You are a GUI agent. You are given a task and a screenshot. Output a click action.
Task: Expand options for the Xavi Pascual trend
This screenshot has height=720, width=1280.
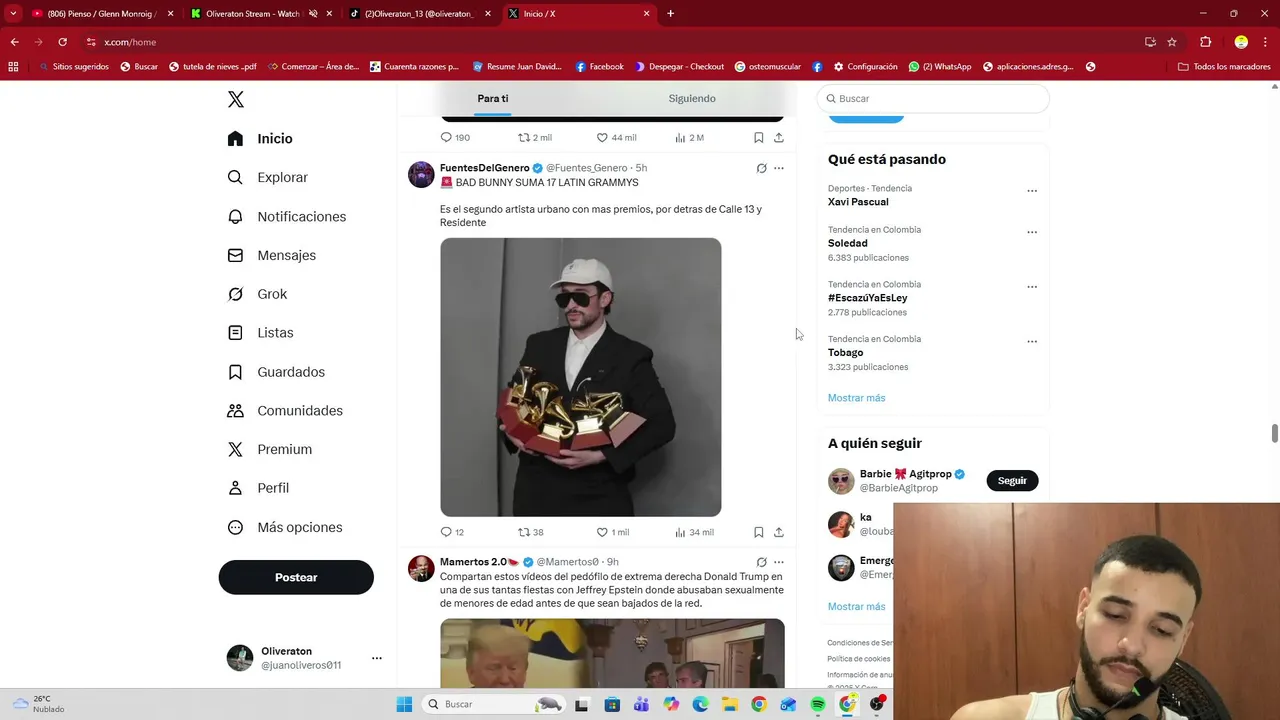1032,190
